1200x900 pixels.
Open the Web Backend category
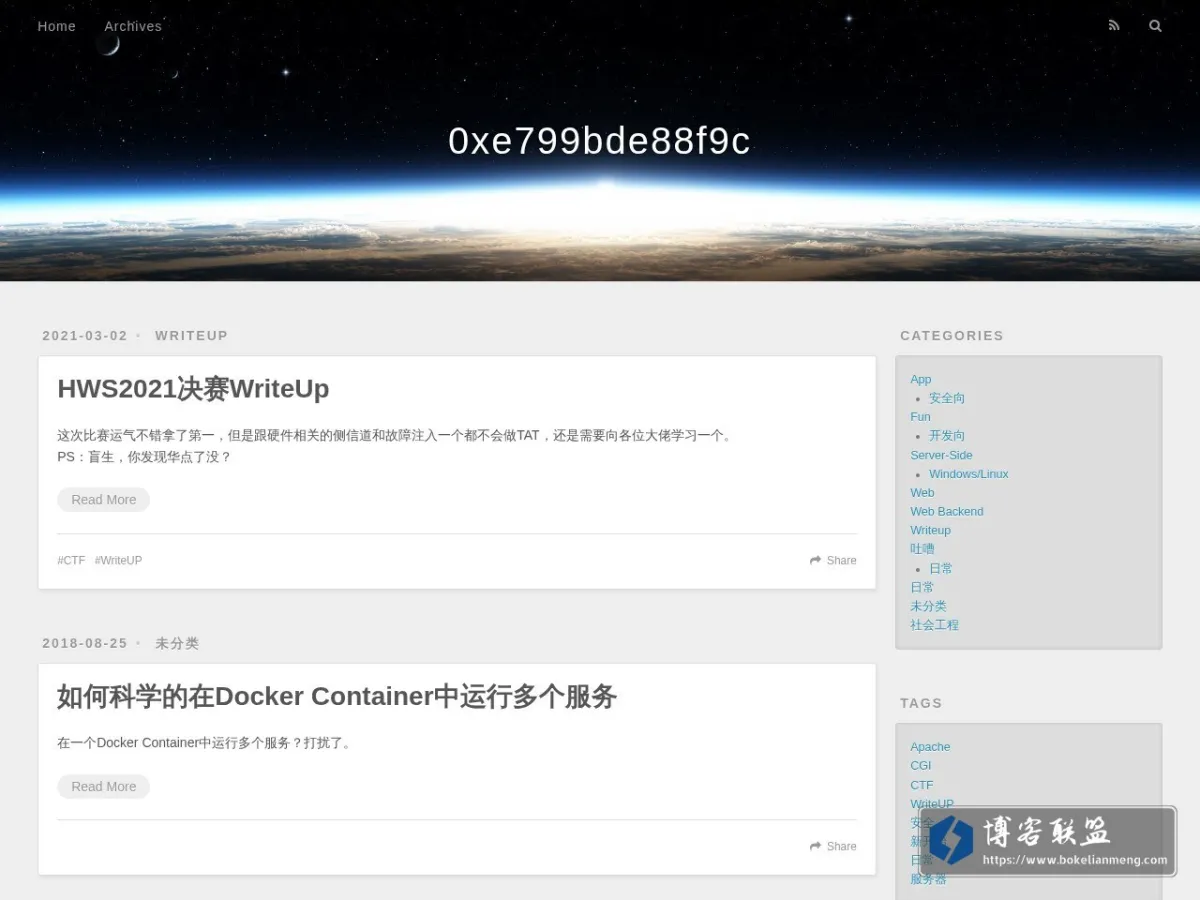click(947, 511)
